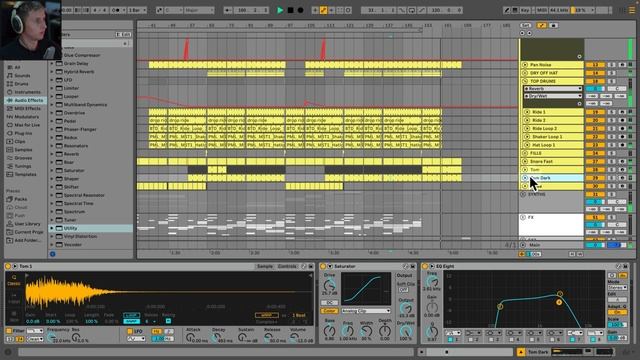
Task: Select Spectral Resonator in browser list
Action: tap(84, 195)
